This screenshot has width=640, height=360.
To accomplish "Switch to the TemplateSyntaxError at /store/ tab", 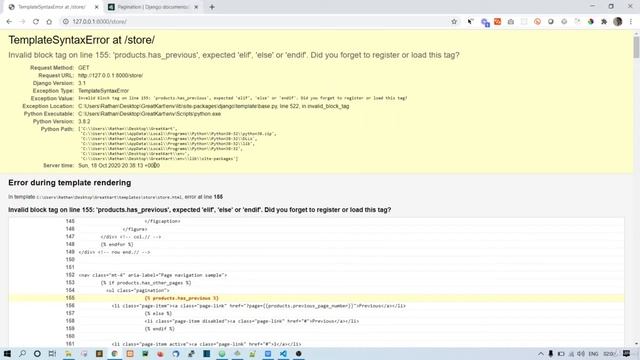I will (52, 7).
